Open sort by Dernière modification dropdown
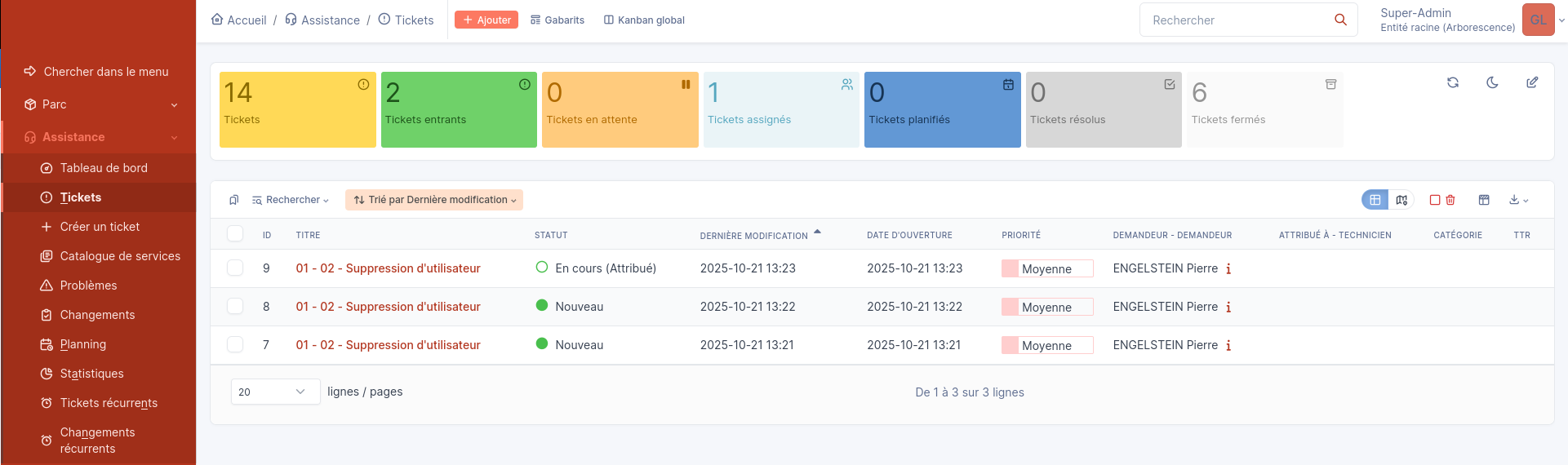 click(434, 200)
